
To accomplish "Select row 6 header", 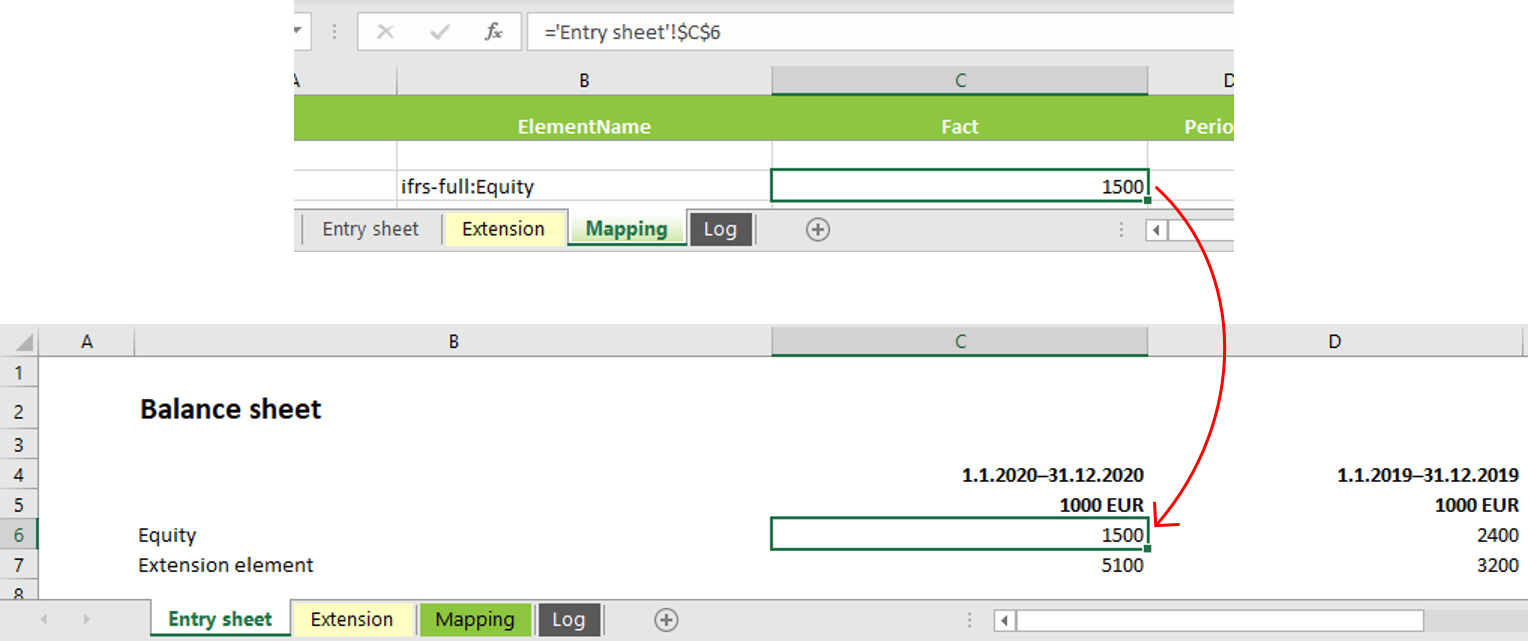I will [19, 535].
